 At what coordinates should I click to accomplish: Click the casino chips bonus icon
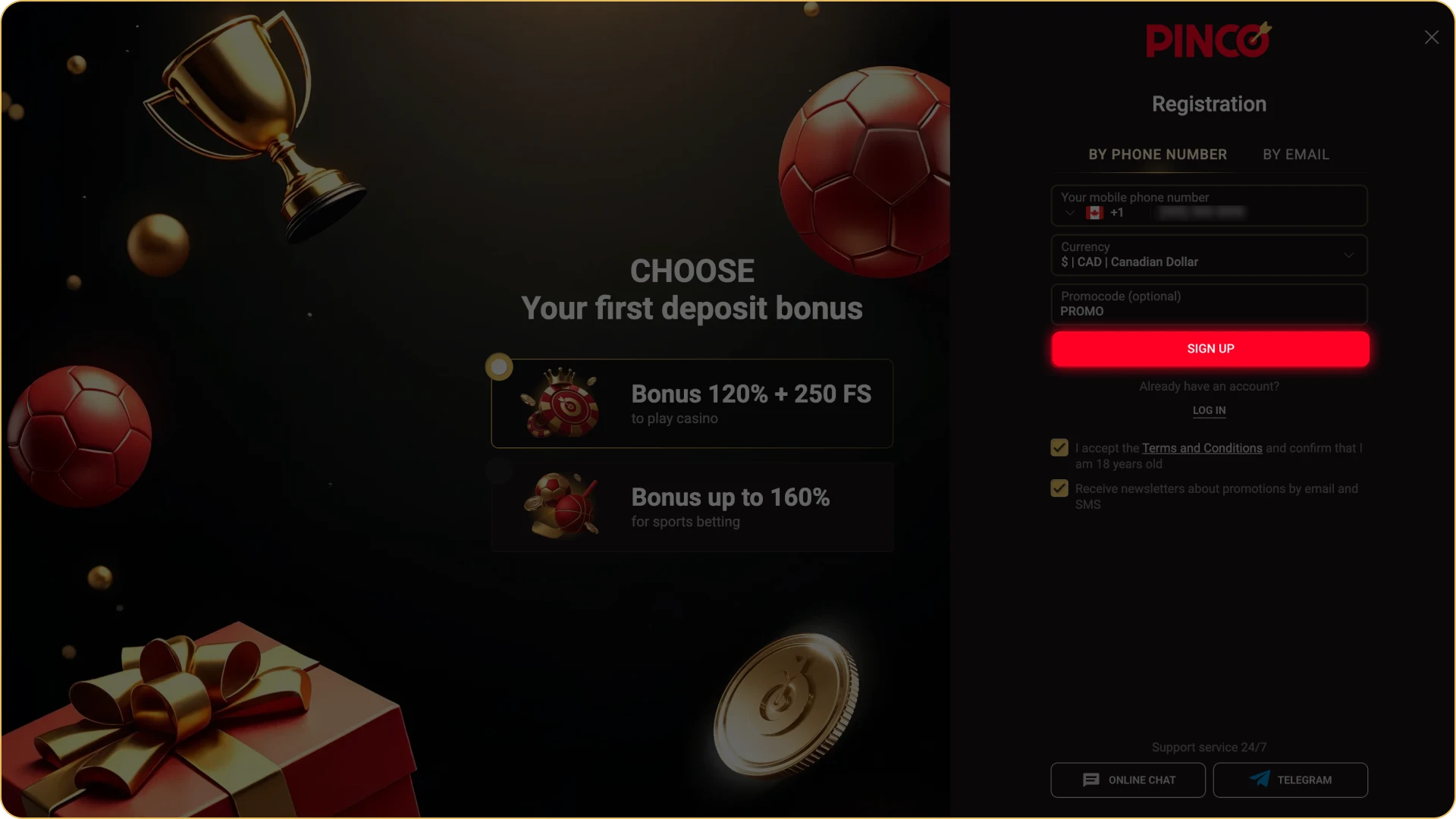562,403
